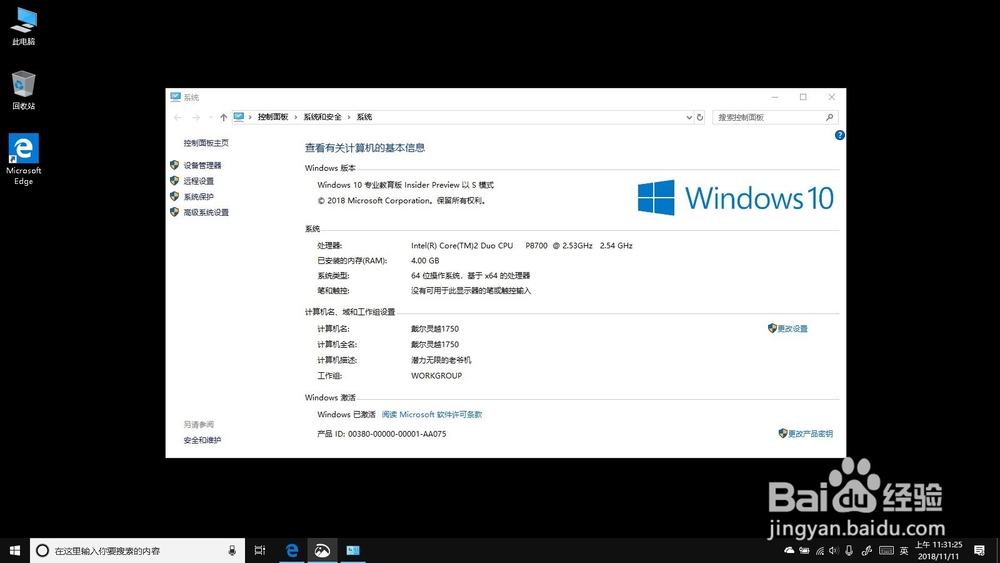Read the Microsoft 软件许可条款 link

tap(432, 414)
